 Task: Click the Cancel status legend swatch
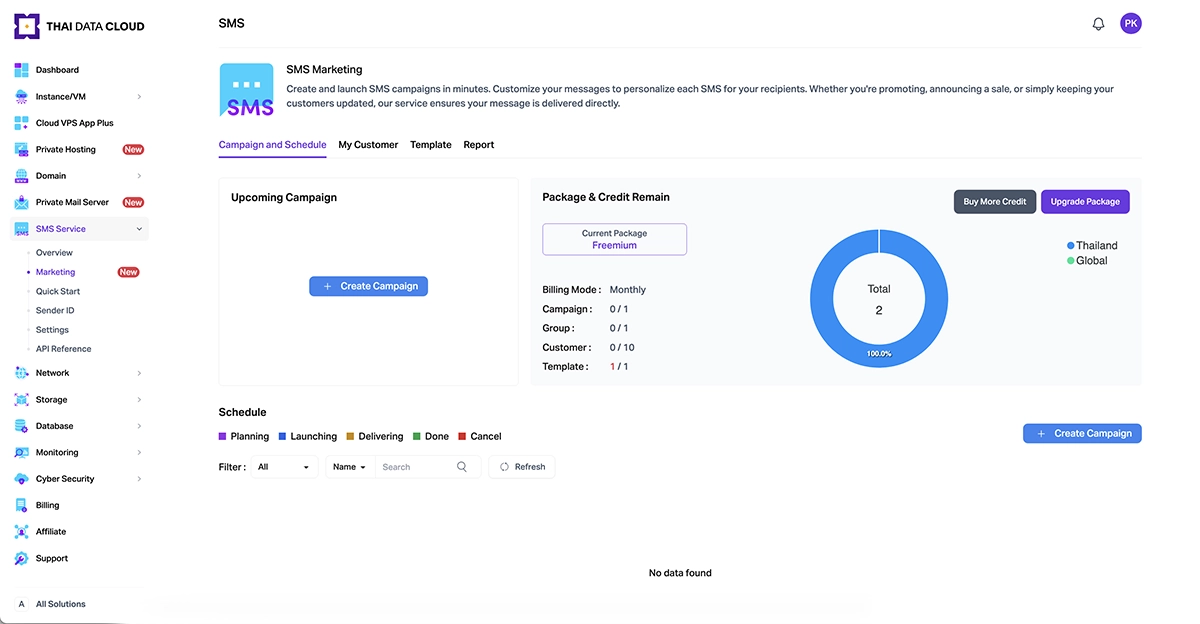coord(462,436)
